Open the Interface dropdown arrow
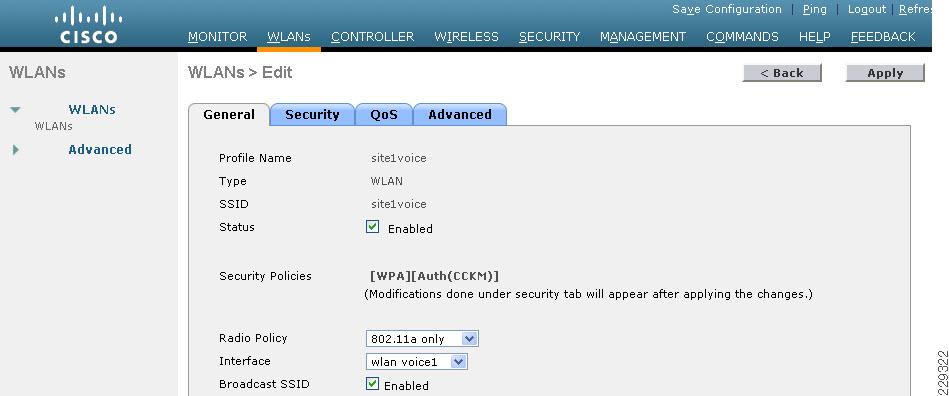The image size is (949, 396). [459, 362]
